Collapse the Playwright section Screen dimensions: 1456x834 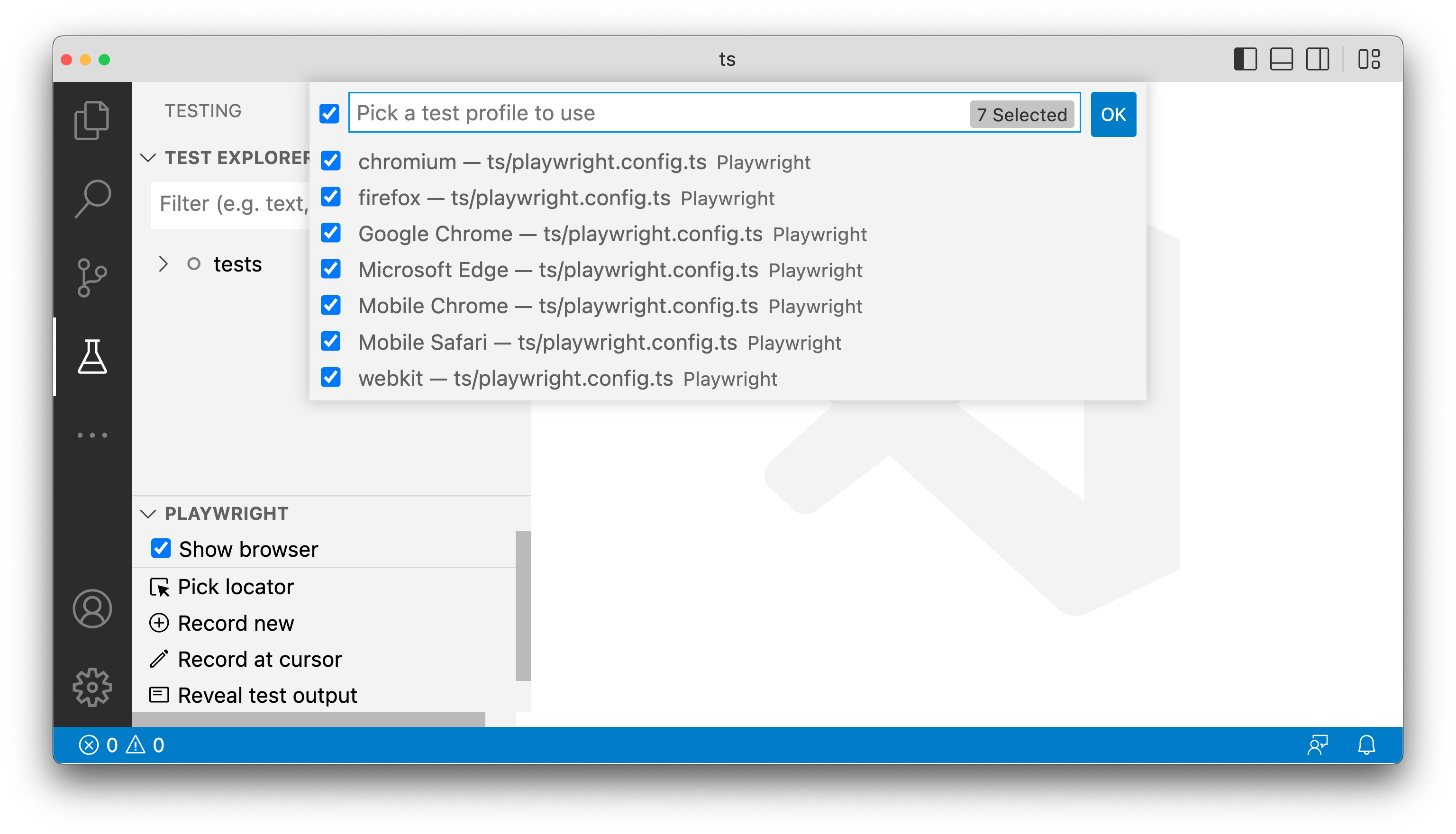[148, 513]
